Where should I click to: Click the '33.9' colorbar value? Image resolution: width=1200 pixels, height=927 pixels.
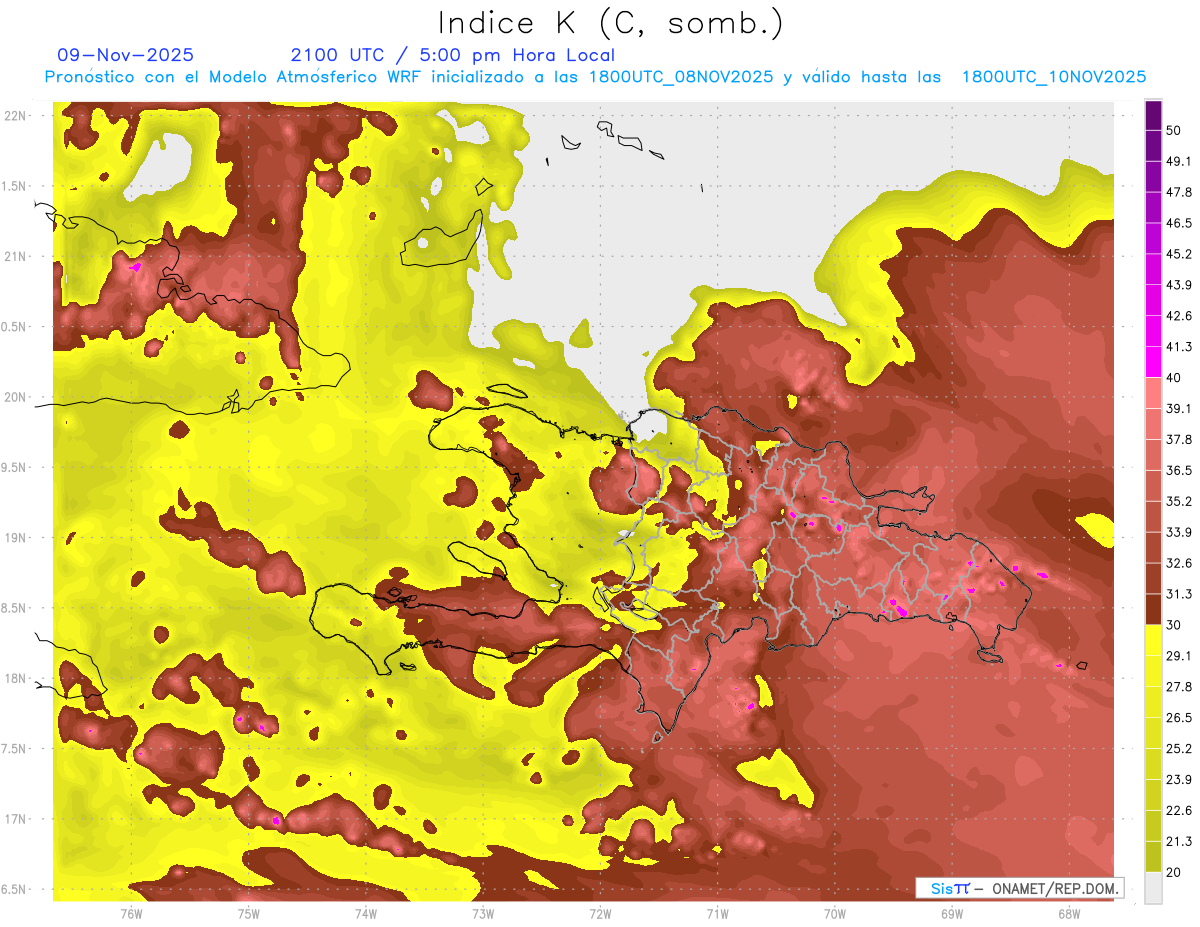click(x=1179, y=532)
